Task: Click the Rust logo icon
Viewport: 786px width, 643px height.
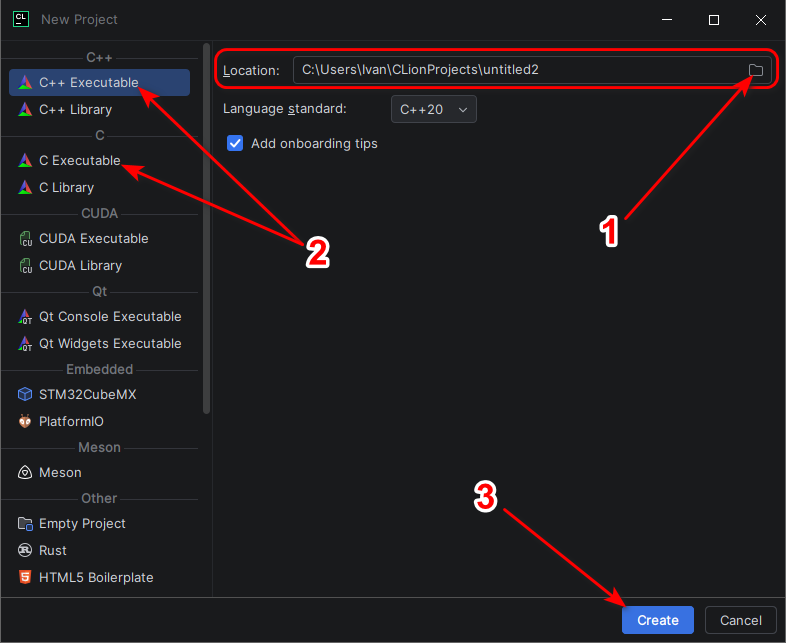Action: [x=25, y=550]
